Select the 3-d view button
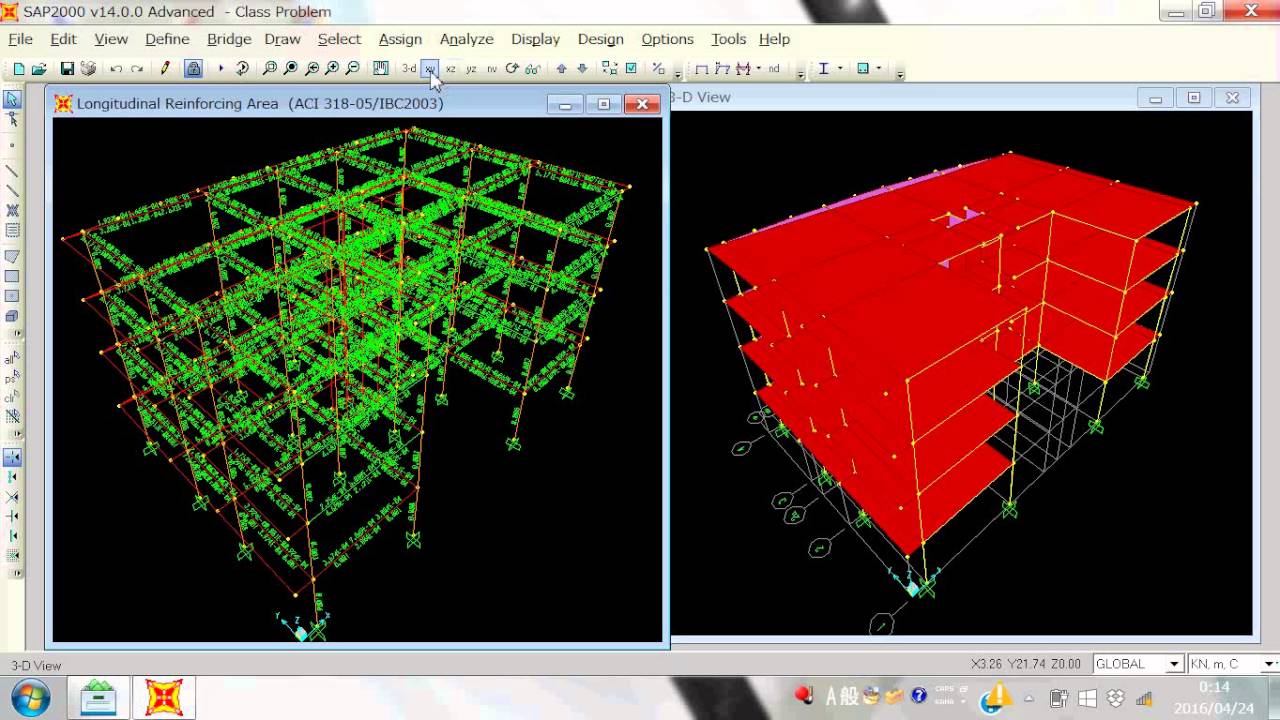 pyautogui.click(x=409, y=69)
